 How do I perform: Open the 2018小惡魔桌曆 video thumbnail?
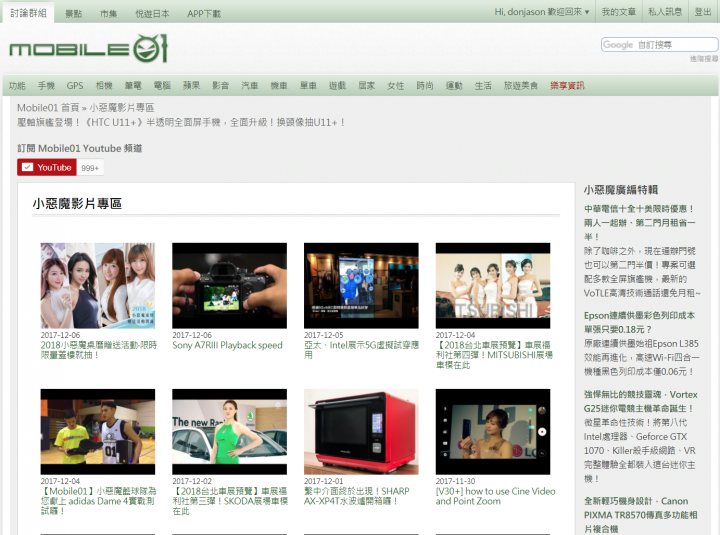(x=98, y=286)
